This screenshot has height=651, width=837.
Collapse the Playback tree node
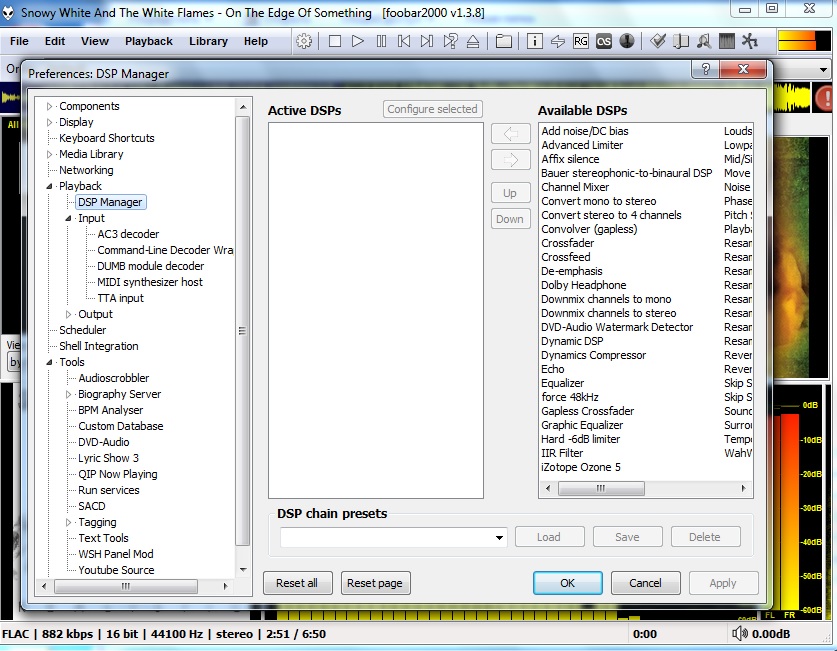click(x=50, y=186)
